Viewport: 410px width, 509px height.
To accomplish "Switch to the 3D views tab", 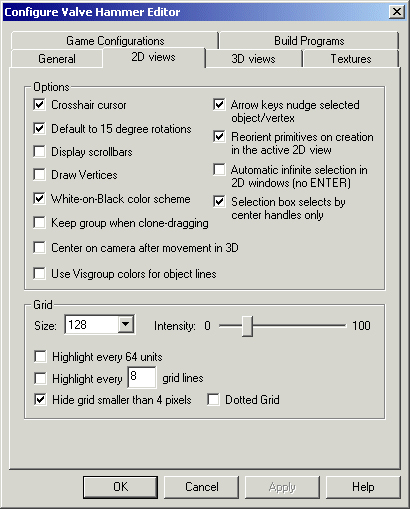I will (x=253, y=59).
